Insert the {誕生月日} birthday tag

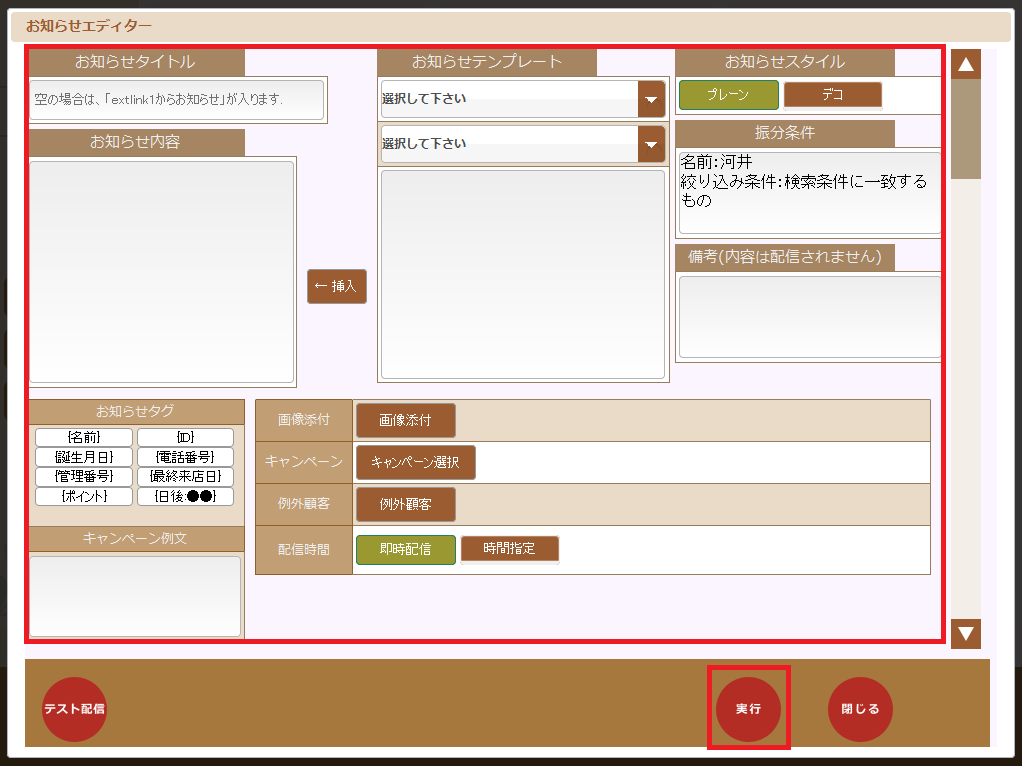[83, 457]
